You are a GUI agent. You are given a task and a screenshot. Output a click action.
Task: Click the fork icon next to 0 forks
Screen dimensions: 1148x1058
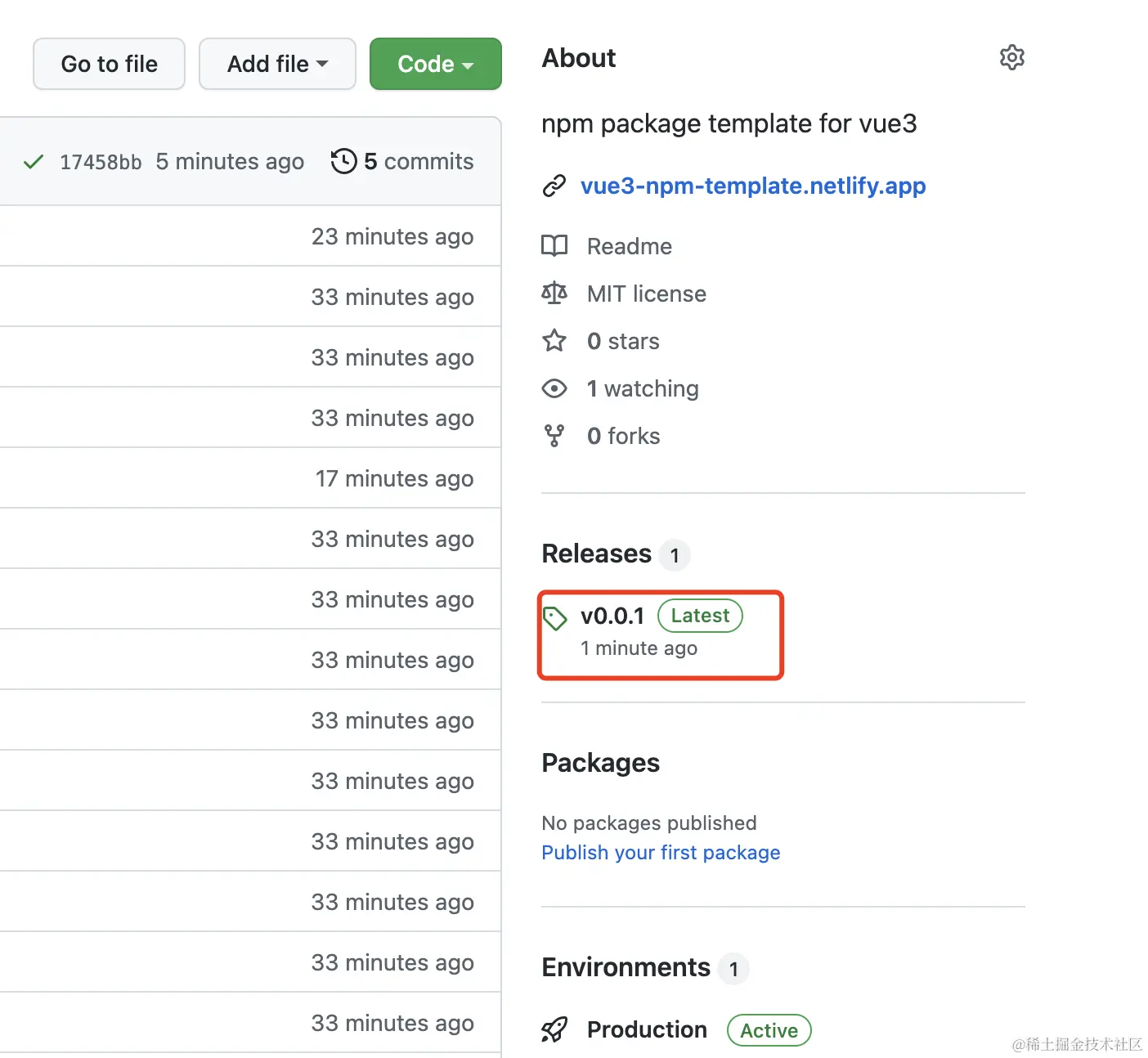pos(554,436)
